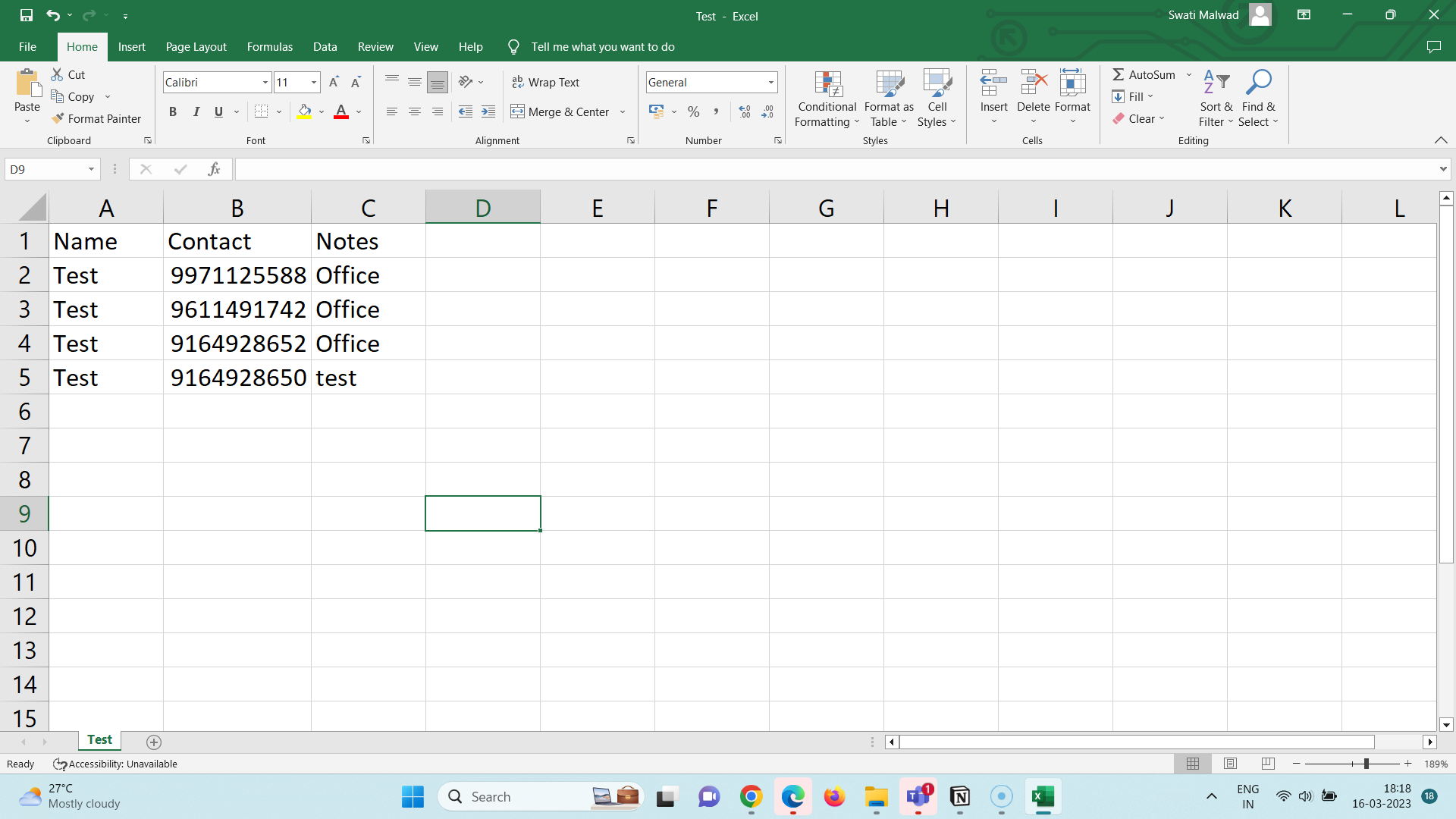Screen dimensions: 1456x819
Task: Expand the Merge & Center dropdown arrow
Action: [623, 111]
